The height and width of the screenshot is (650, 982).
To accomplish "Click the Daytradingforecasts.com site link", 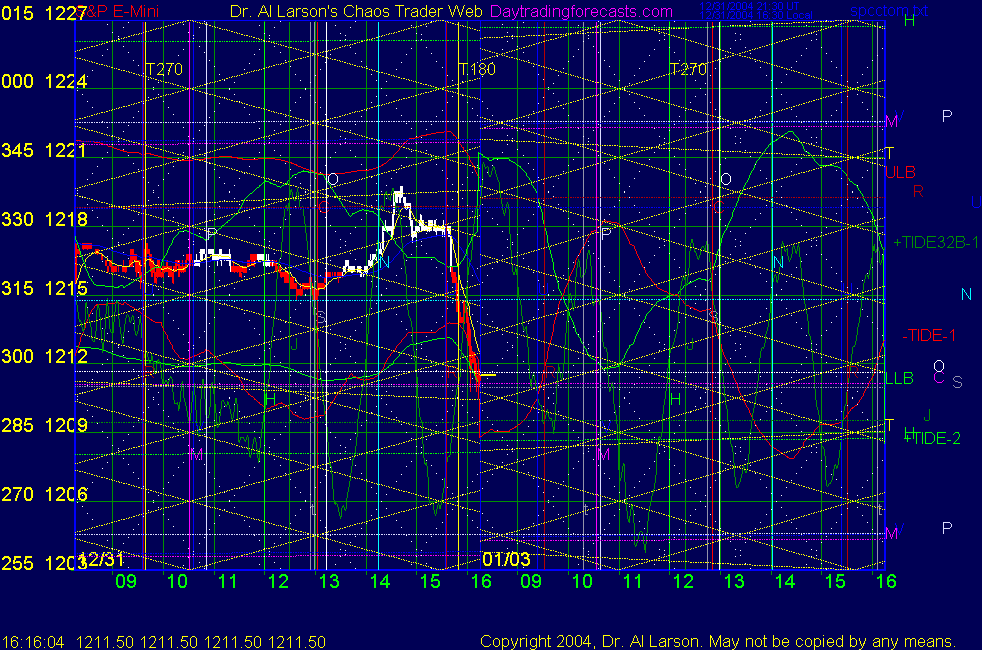I will point(581,11).
